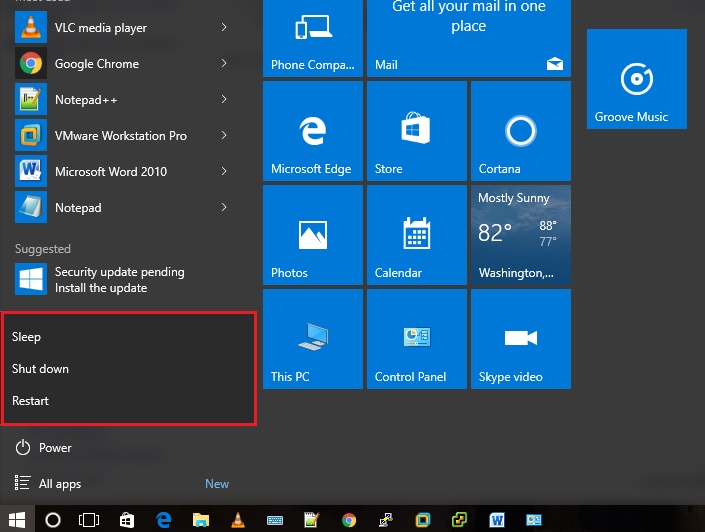Select Sleep from the power menu
The image size is (705, 532).
pos(129,337)
